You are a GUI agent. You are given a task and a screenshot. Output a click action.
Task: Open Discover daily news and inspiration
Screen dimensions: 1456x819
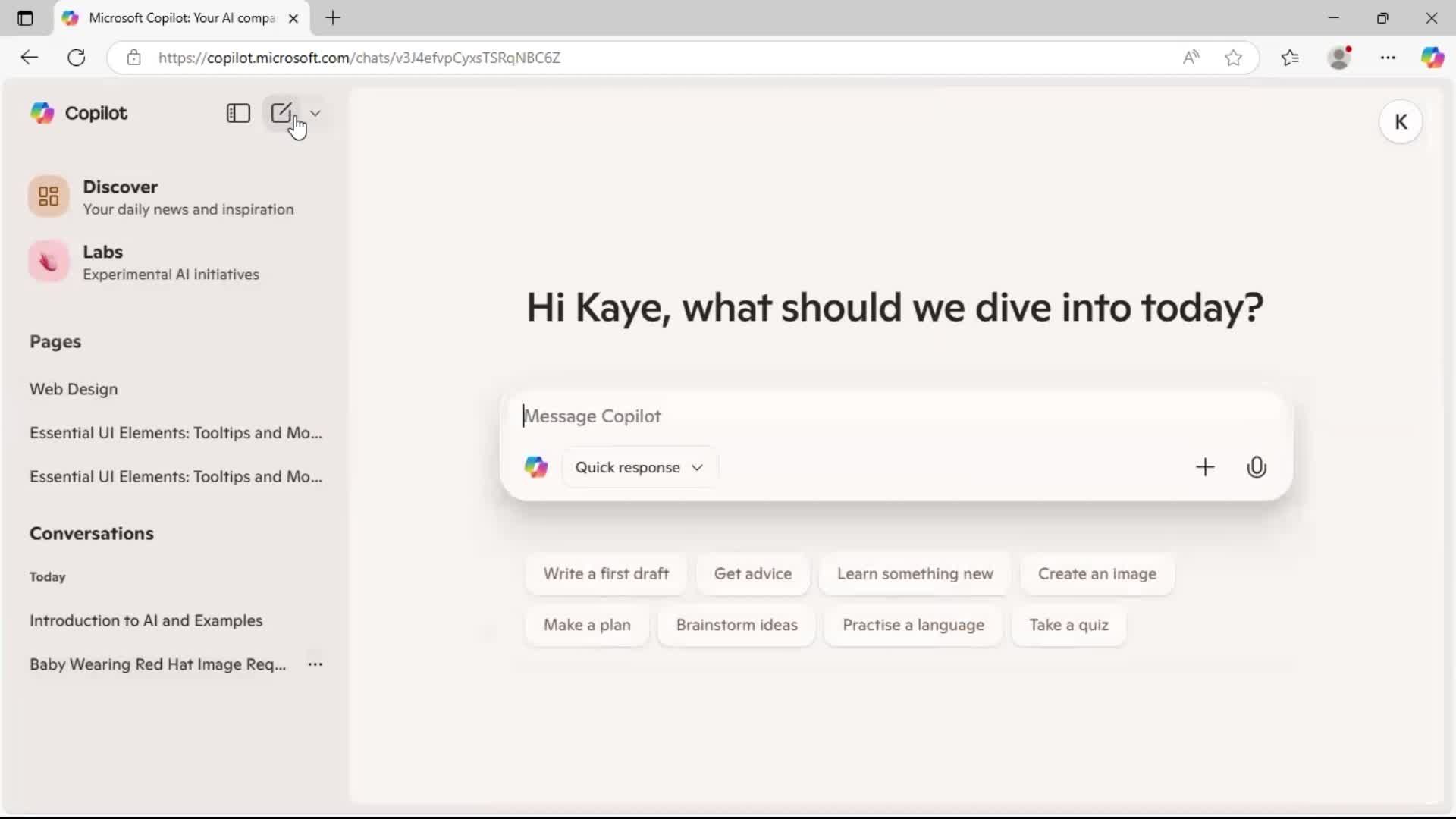tap(161, 197)
